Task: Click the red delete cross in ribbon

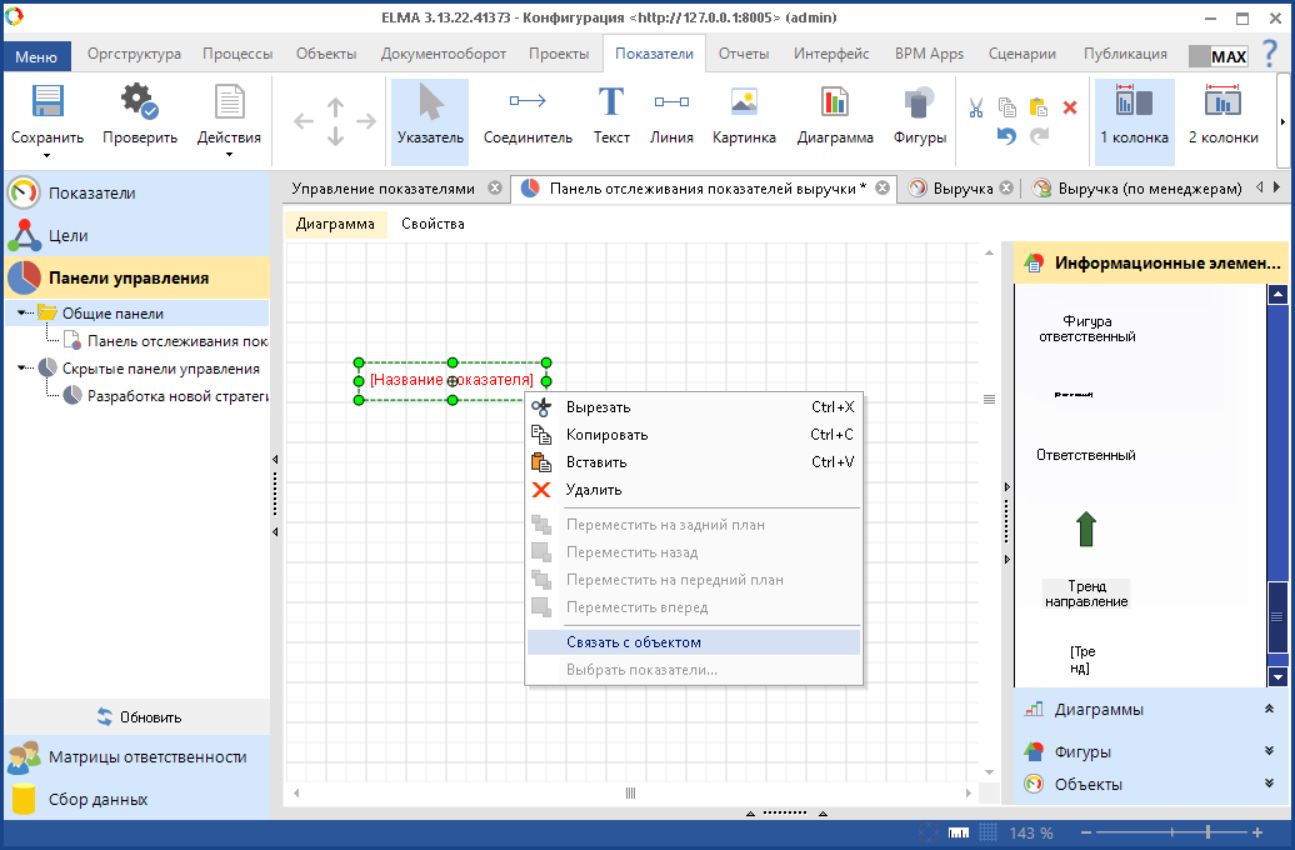Action: 1069,107
